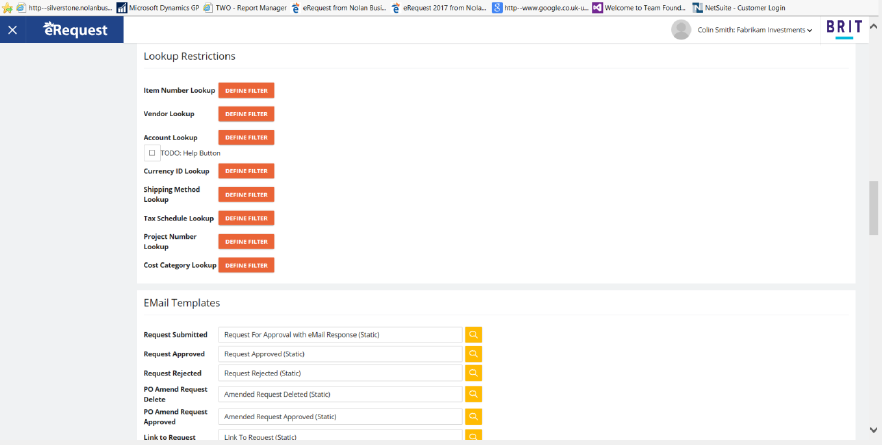Define filter for Vendor Lookup
Image resolution: width=882 pixels, height=446 pixels.
tap(246, 114)
